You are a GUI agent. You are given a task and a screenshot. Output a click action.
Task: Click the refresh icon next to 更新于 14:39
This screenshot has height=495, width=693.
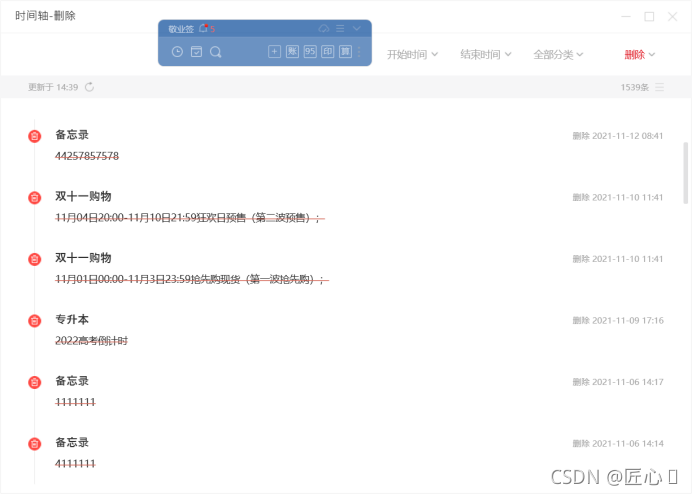click(89, 87)
